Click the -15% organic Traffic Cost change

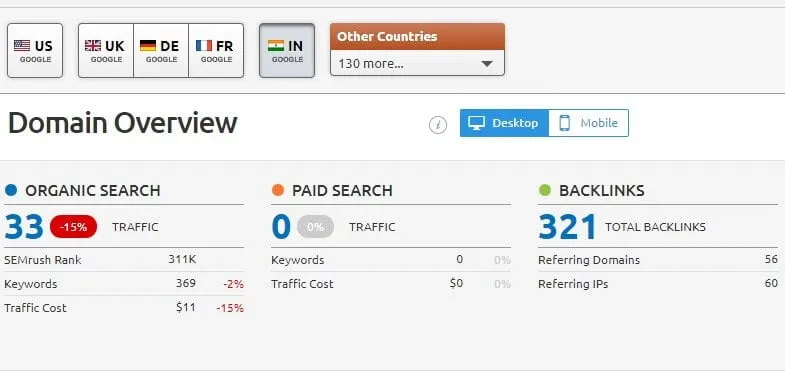(x=230, y=308)
